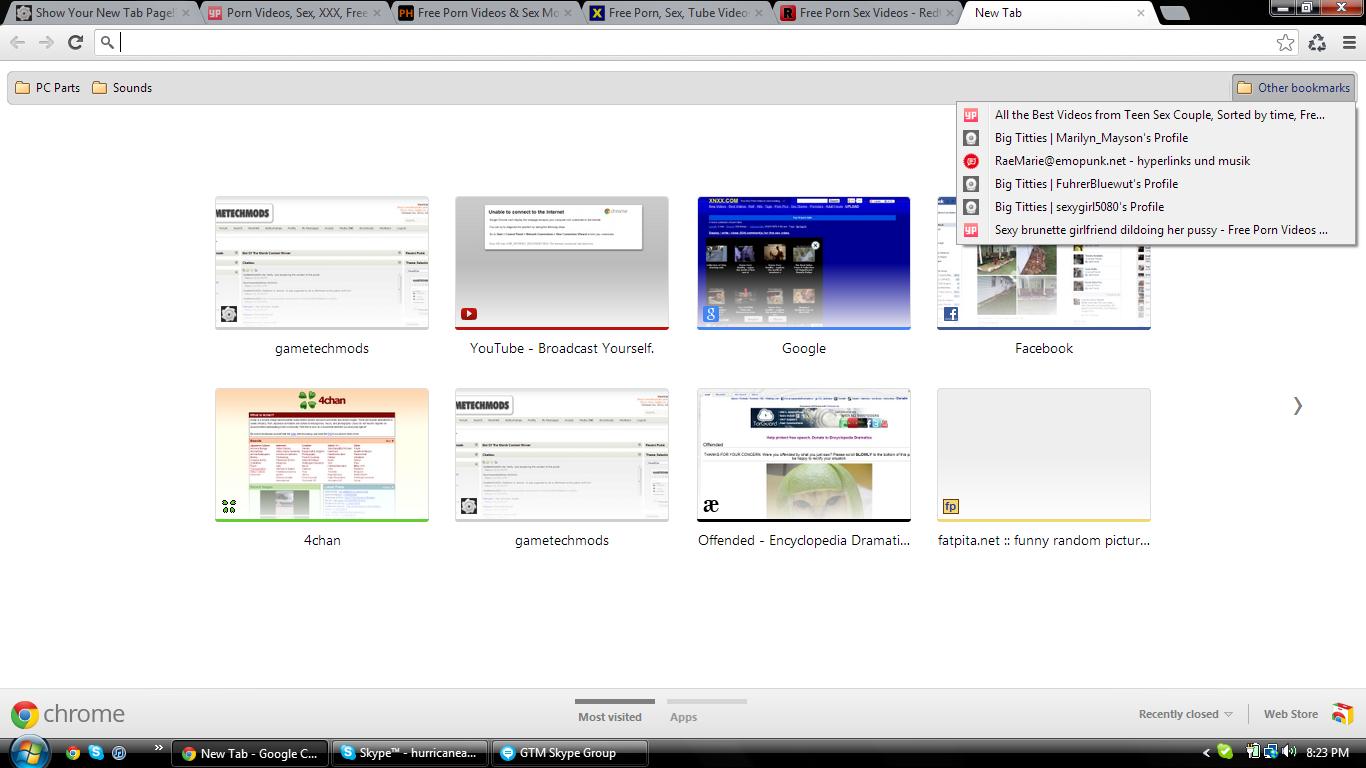This screenshot has width=1366, height=768.
Task: Expand quick launch overflow chevron
Action: (x=158, y=748)
